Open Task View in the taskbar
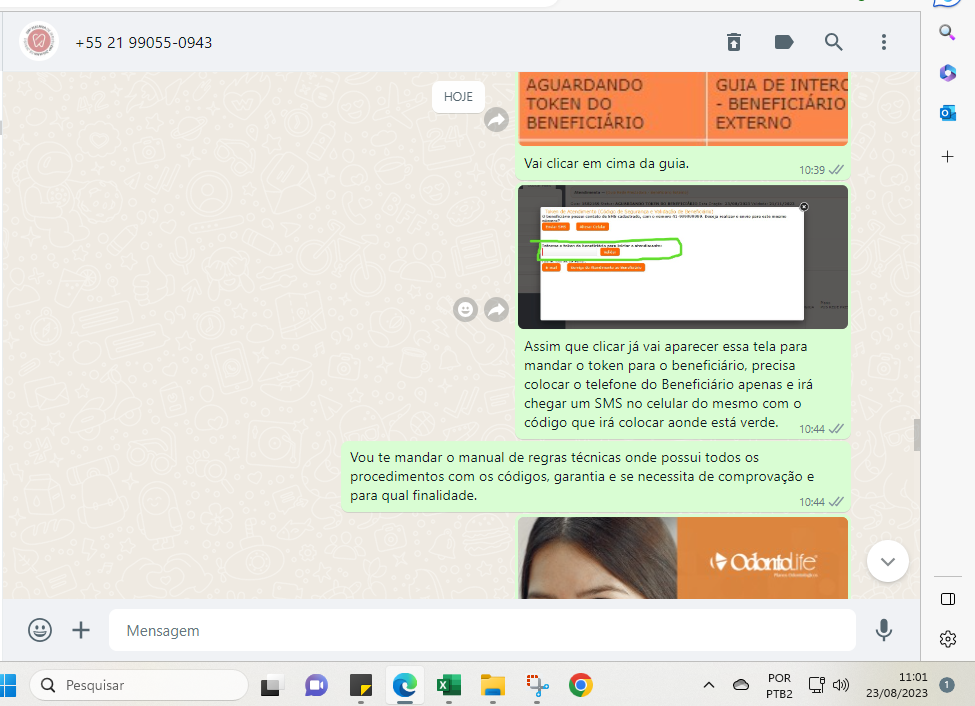Viewport: 975px width, 706px height. (271, 685)
